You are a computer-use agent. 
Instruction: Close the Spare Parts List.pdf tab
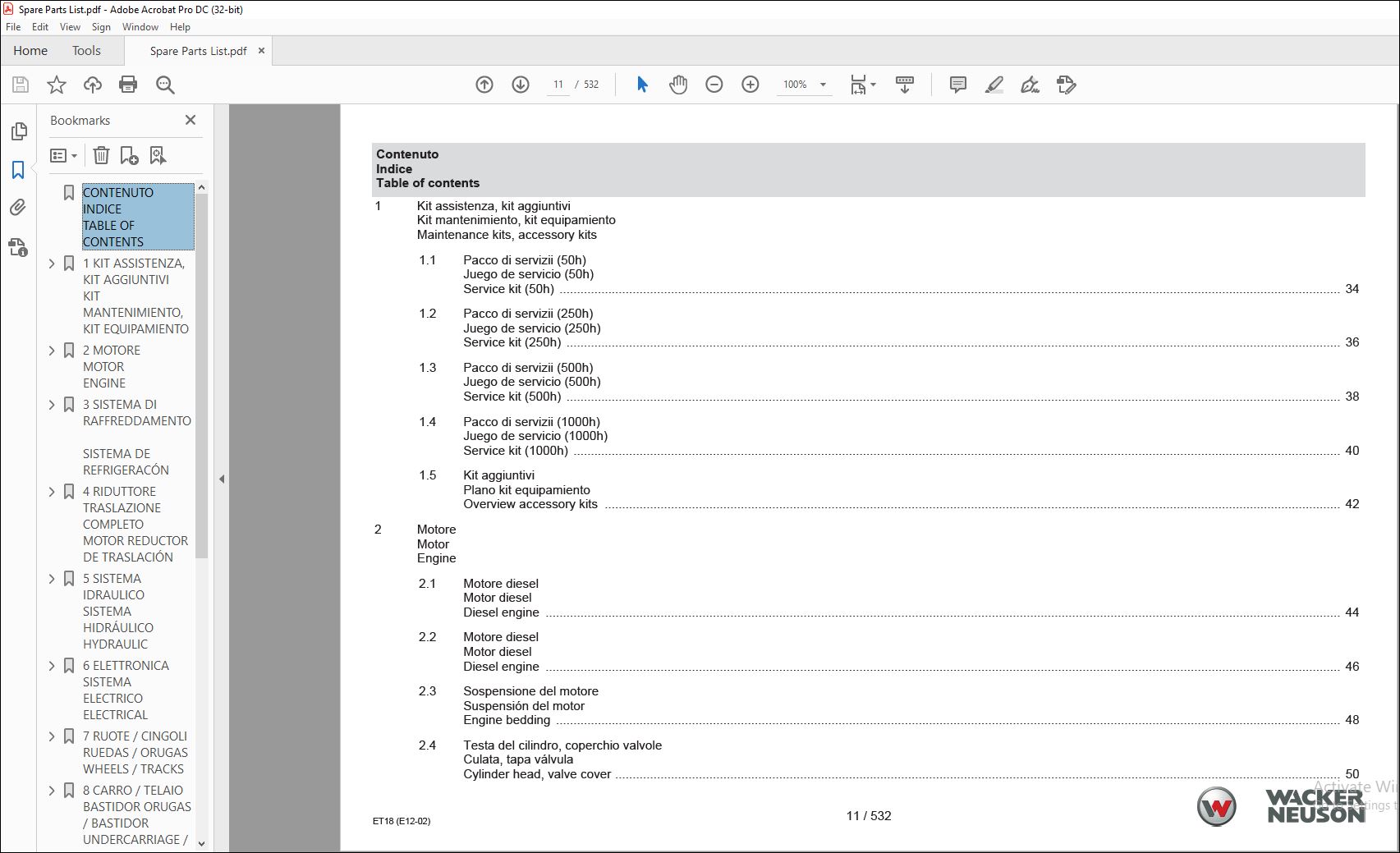point(261,51)
